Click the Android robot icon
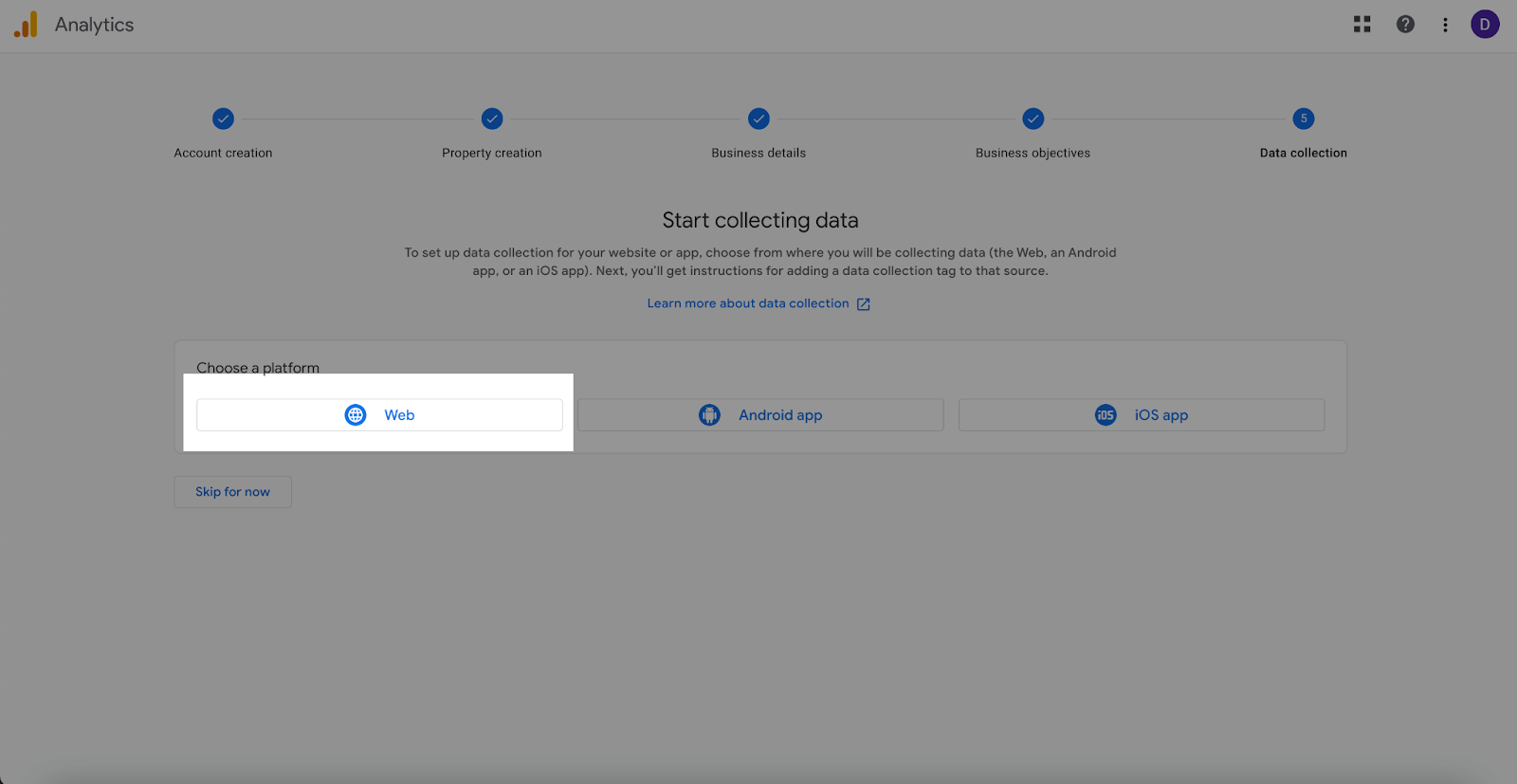 (709, 415)
